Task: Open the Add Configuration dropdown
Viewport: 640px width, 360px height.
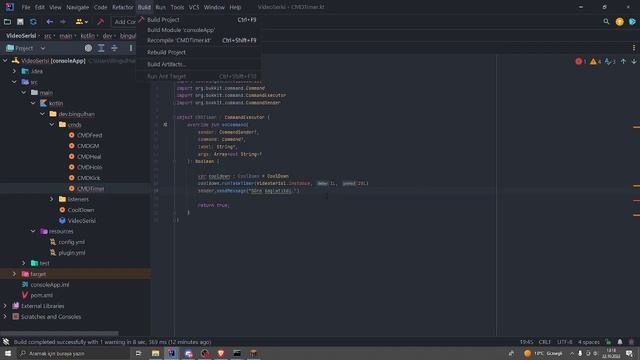Action: click(124, 22)
